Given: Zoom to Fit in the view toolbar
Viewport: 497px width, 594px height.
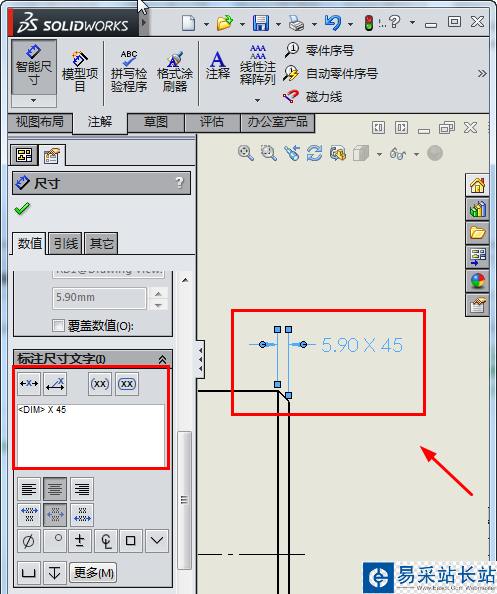Looking at the screenshot, I should [x=245, y=153].
